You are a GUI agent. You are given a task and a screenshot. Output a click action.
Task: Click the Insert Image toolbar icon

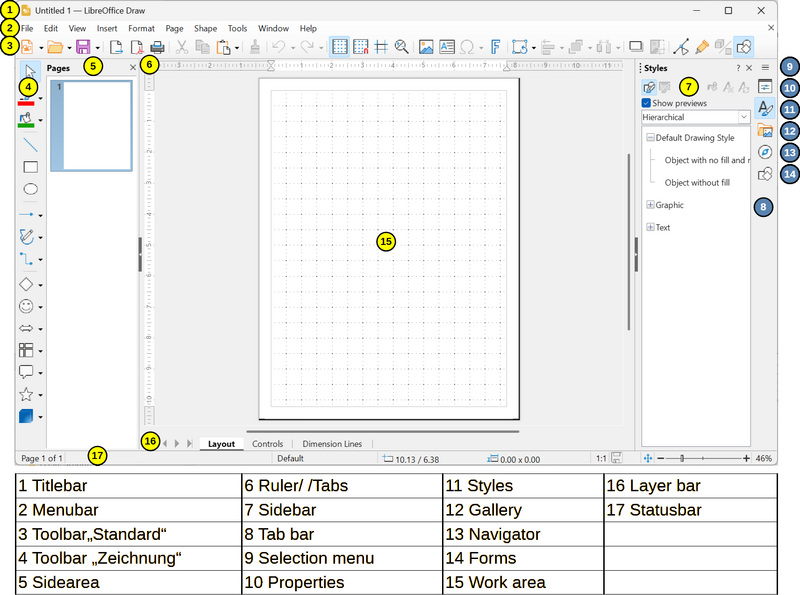click(426, 47)
